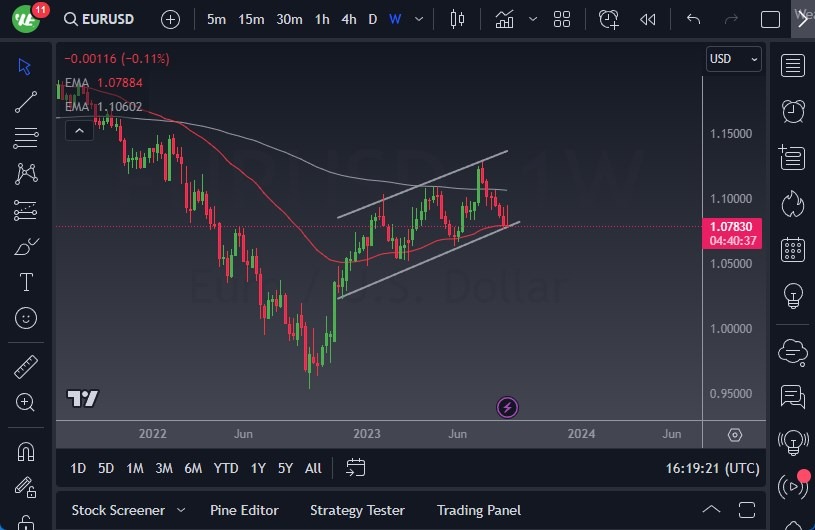Select the brush drawing tool
This screenshot has width=815, height=530.
[x=26, y=246]
